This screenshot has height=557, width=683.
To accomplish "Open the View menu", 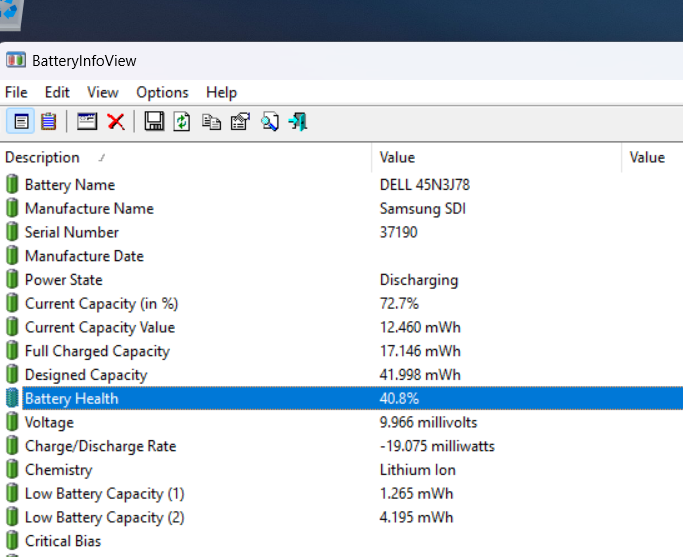I will tap(103, 92).
